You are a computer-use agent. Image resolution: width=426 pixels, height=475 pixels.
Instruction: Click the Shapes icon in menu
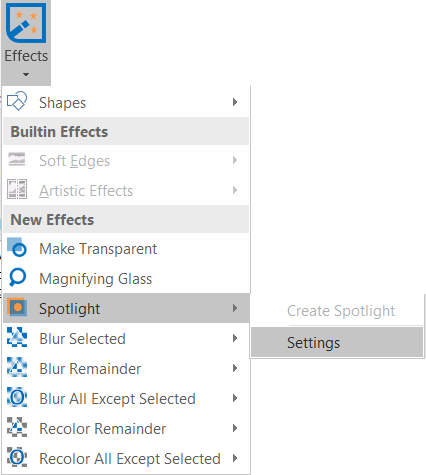pos(17,101)
